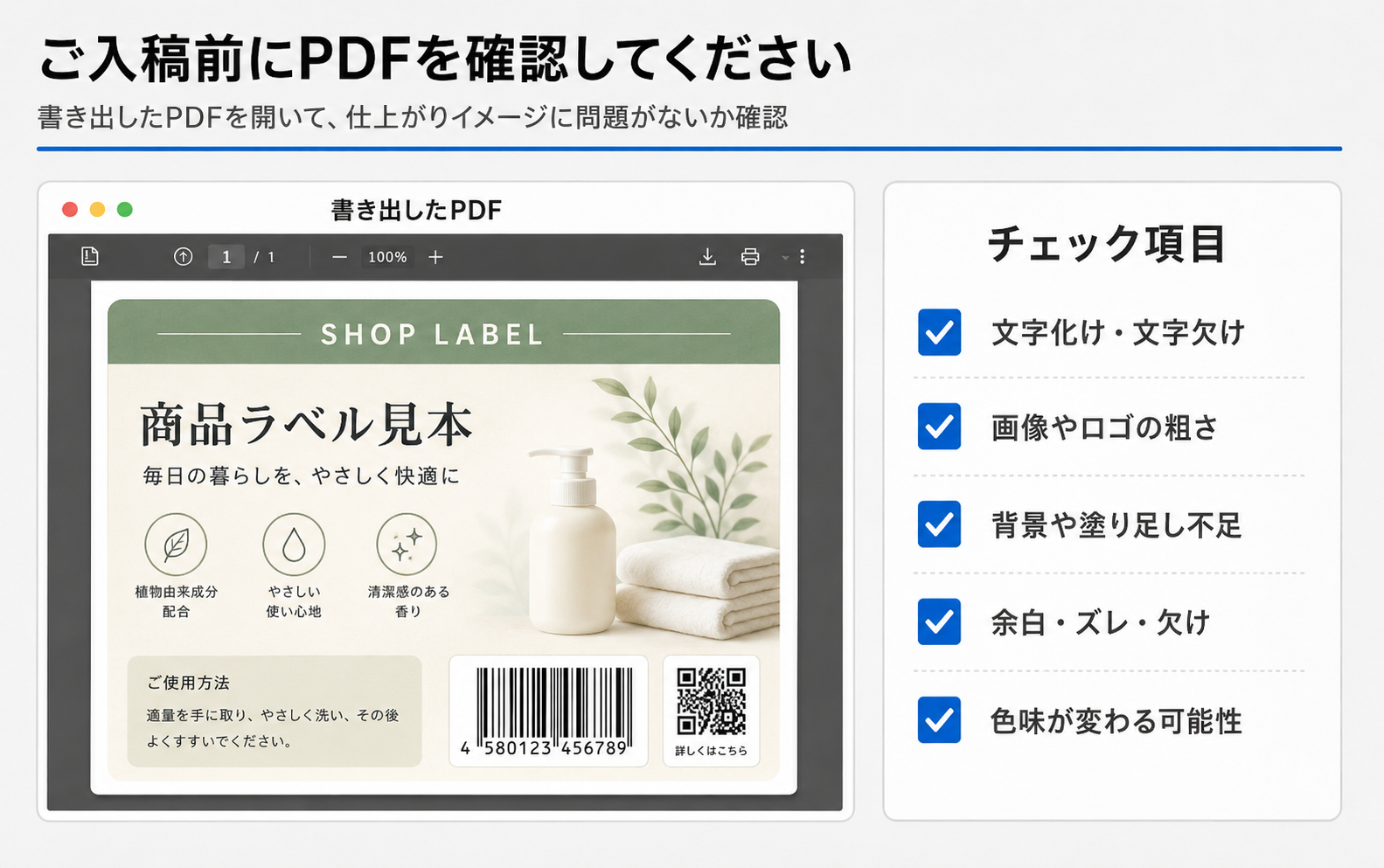Click the ご使用方法 heading

[188, 683]
